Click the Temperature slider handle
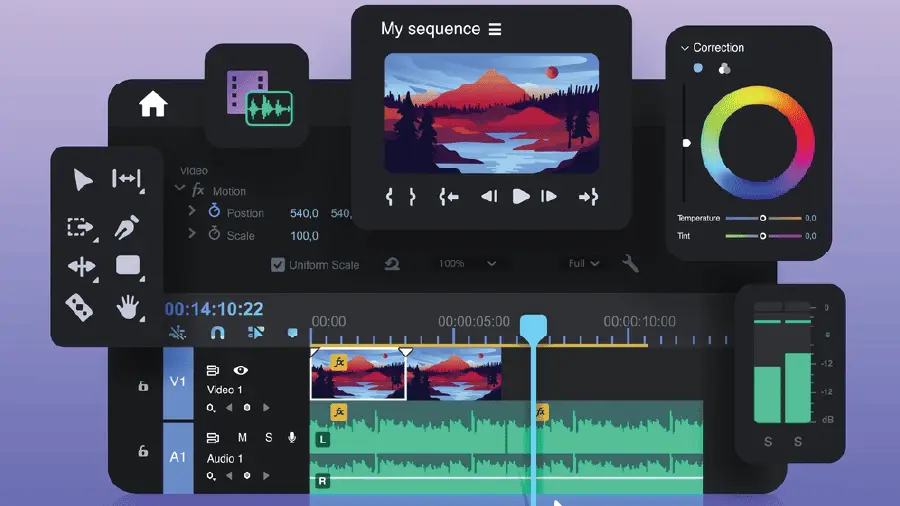Image resolution: width=900 pixels, height=506 pixels. 763,218
